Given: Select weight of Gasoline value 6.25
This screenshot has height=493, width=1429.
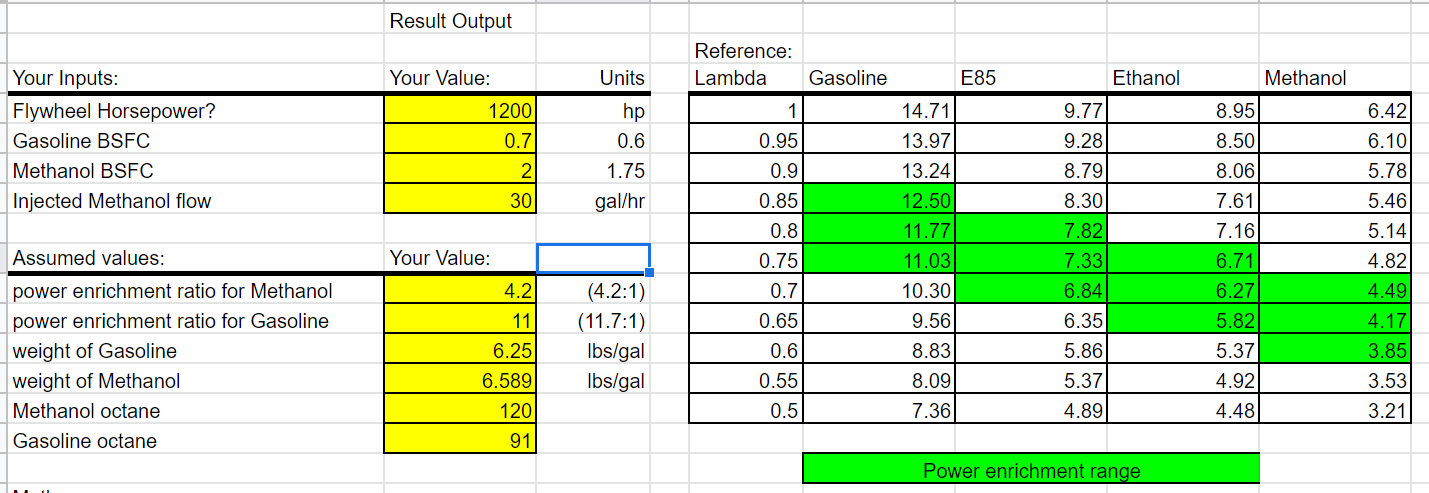Looking at the screenshot, I should 461,351.
